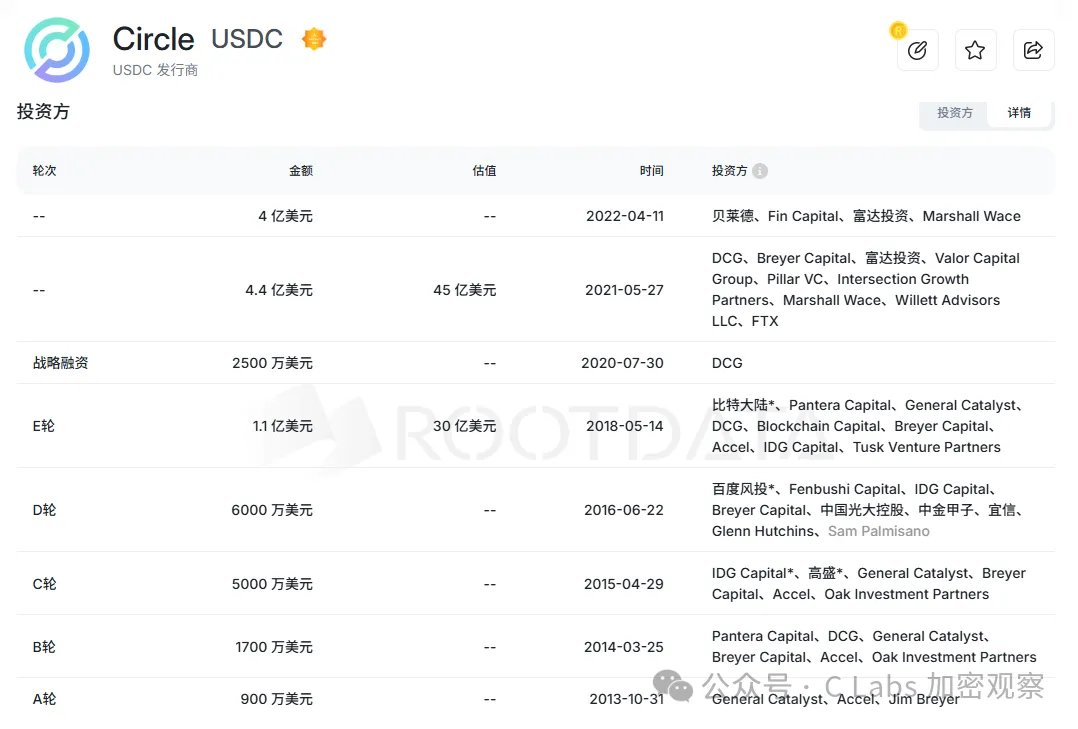Click the star favorite icon

[975, 50]
